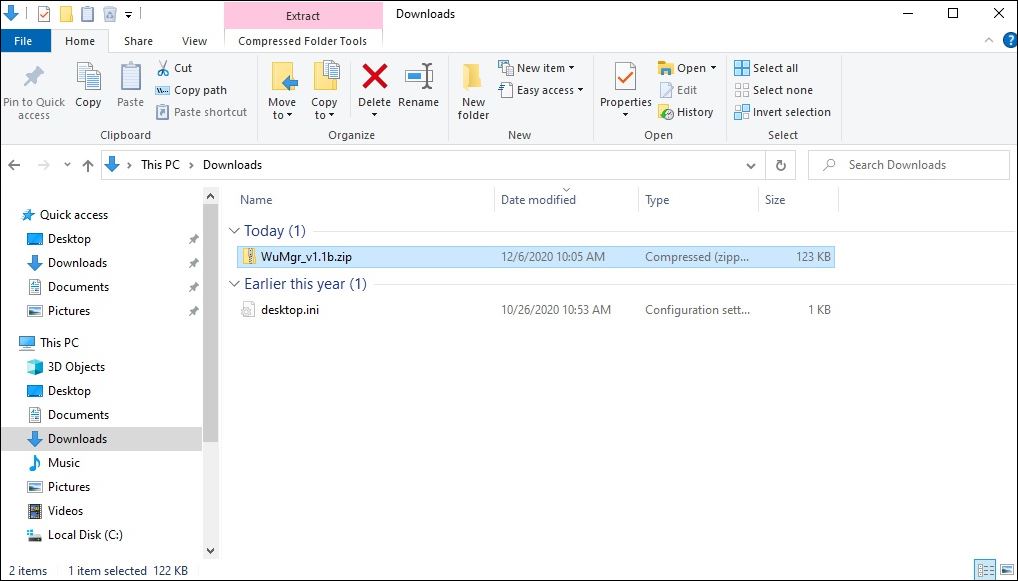This screenshot has width=1018, height=581.
Task: Click the Paste ribbon button
Action: 130,85
